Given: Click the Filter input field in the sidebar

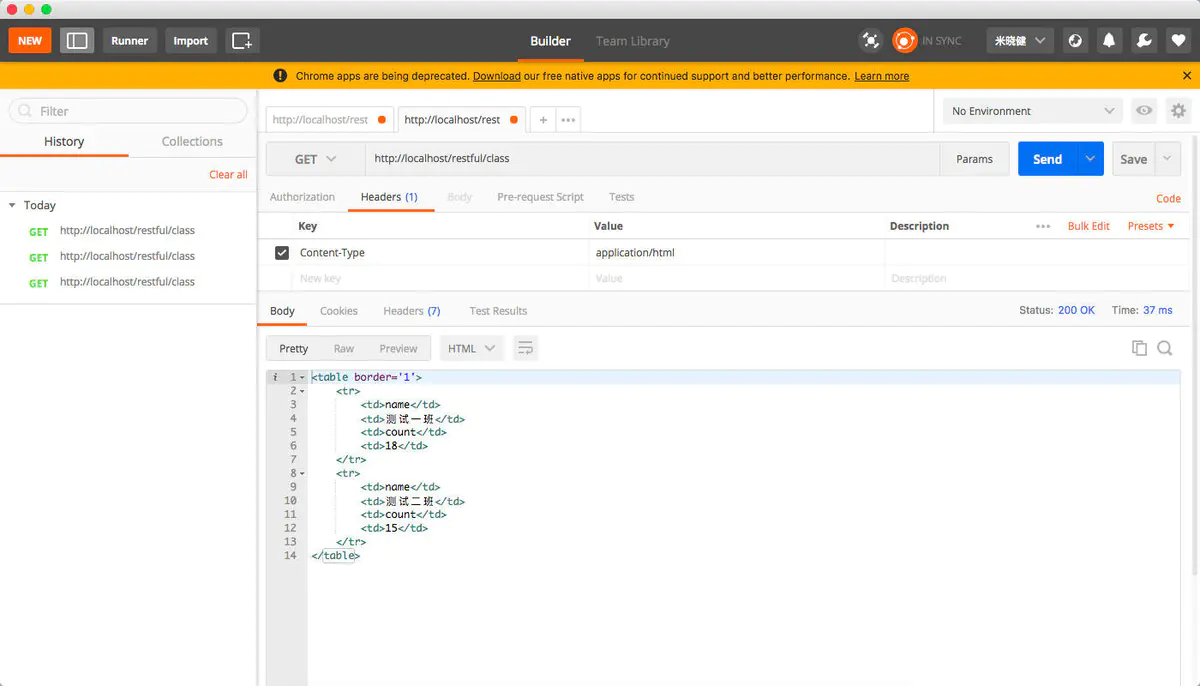Looking at the screenshot, I should (127, 110).
